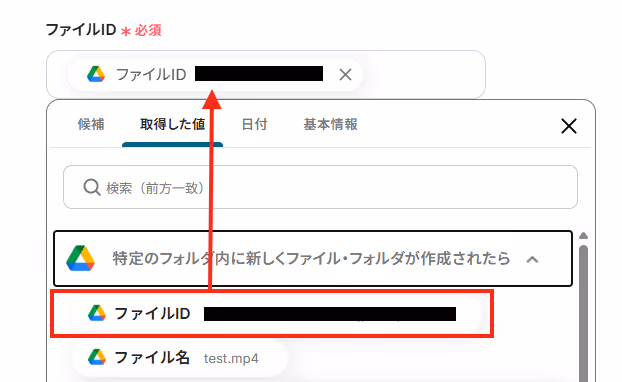Select the ファイル名 test.mp4 value
The width and height of the screenshot is (622, 382).
pos(179,358)
